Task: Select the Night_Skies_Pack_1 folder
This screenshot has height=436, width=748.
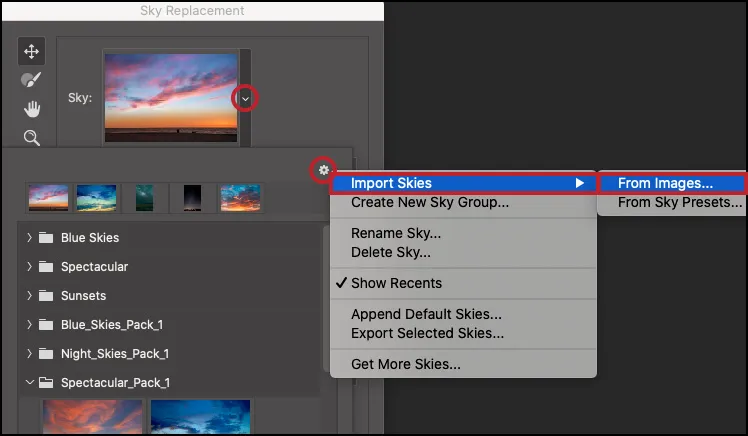Action: coord(114,354)
